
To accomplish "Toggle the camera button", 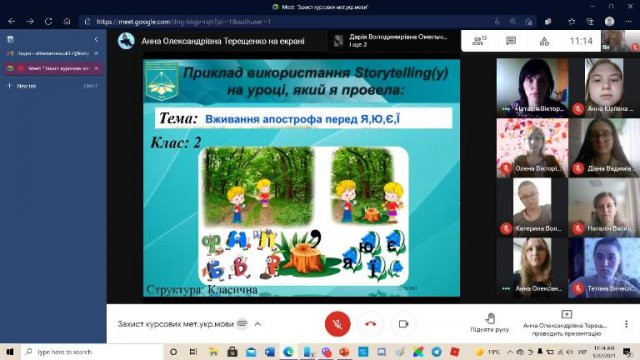I will [403, 324].
